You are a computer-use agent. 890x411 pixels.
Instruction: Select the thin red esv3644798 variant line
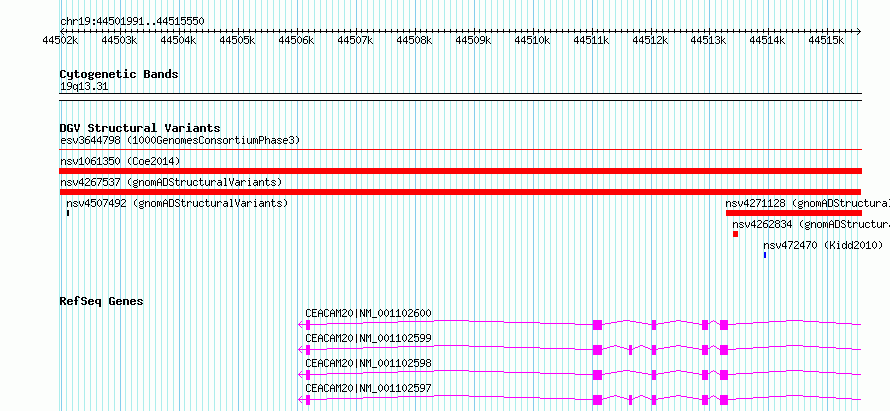click(461, 150)
